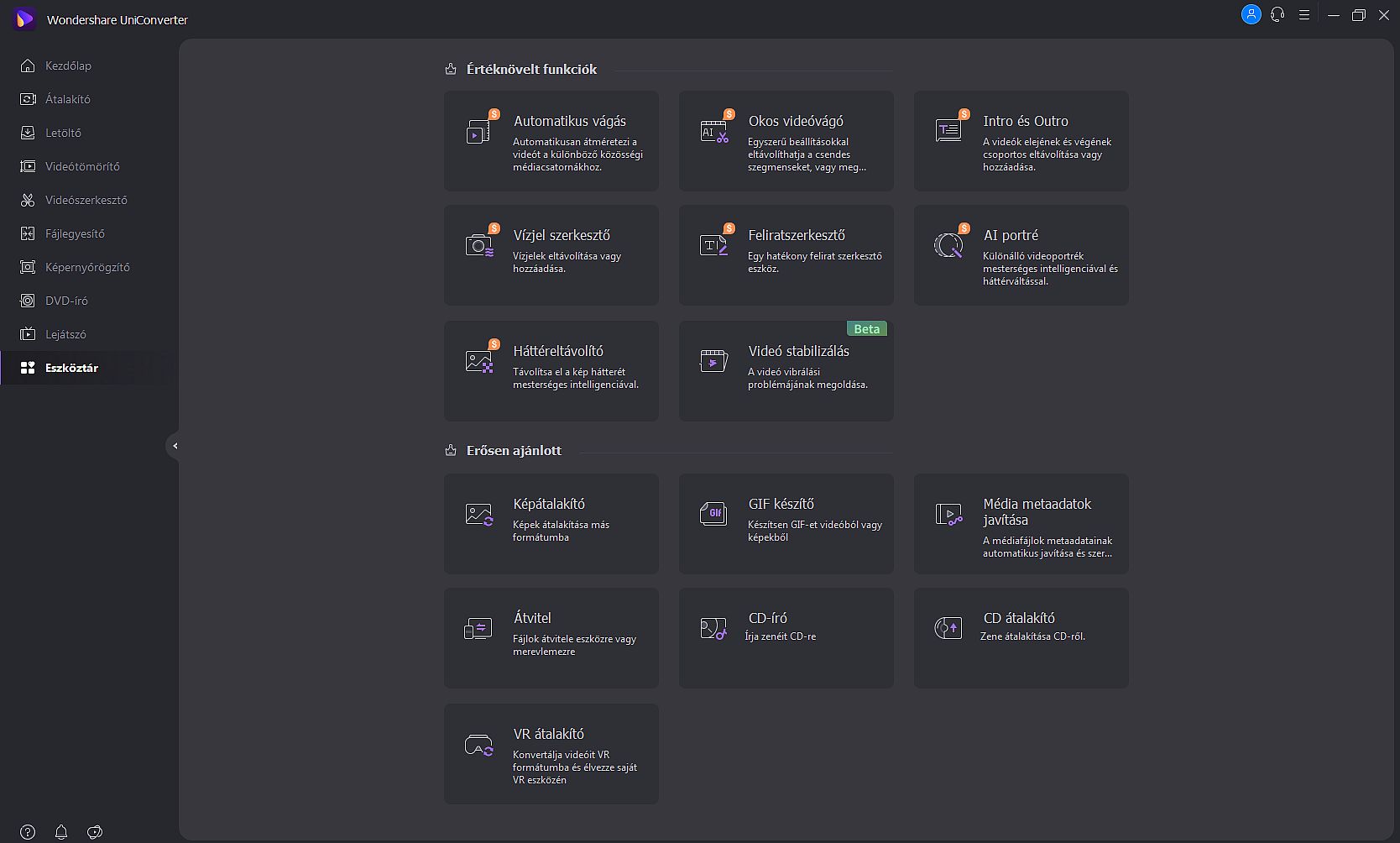This screenshot has height=843, width=1400.
Task: Open the help question mark icon
Action: (x=28, y=832)
